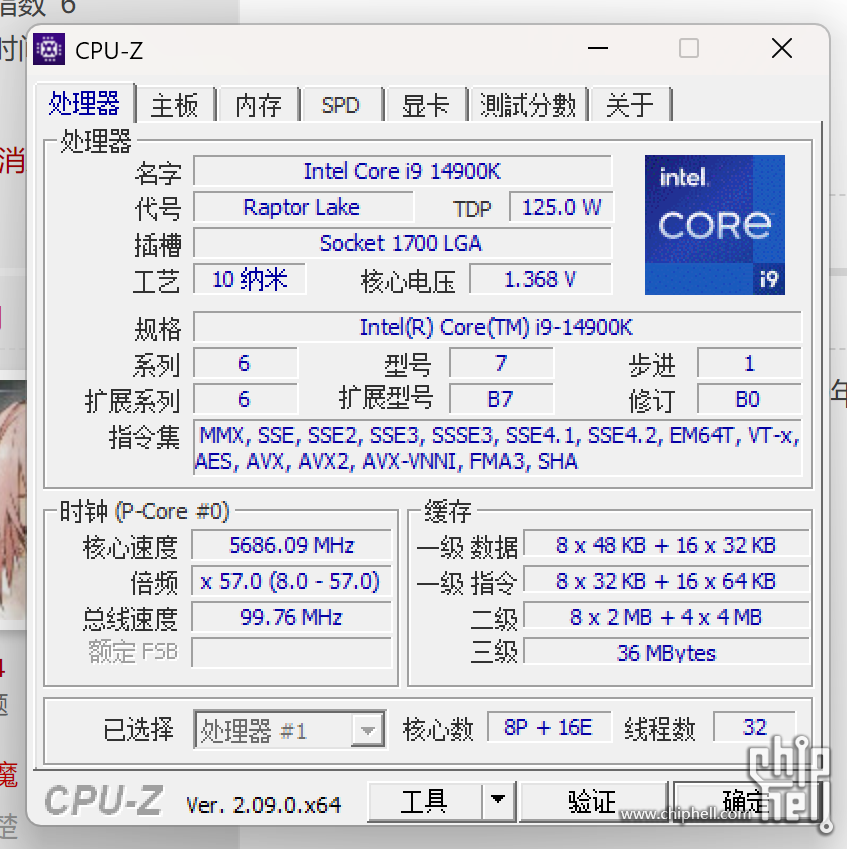Click the empty 额定 FSB field

point(291,653)
